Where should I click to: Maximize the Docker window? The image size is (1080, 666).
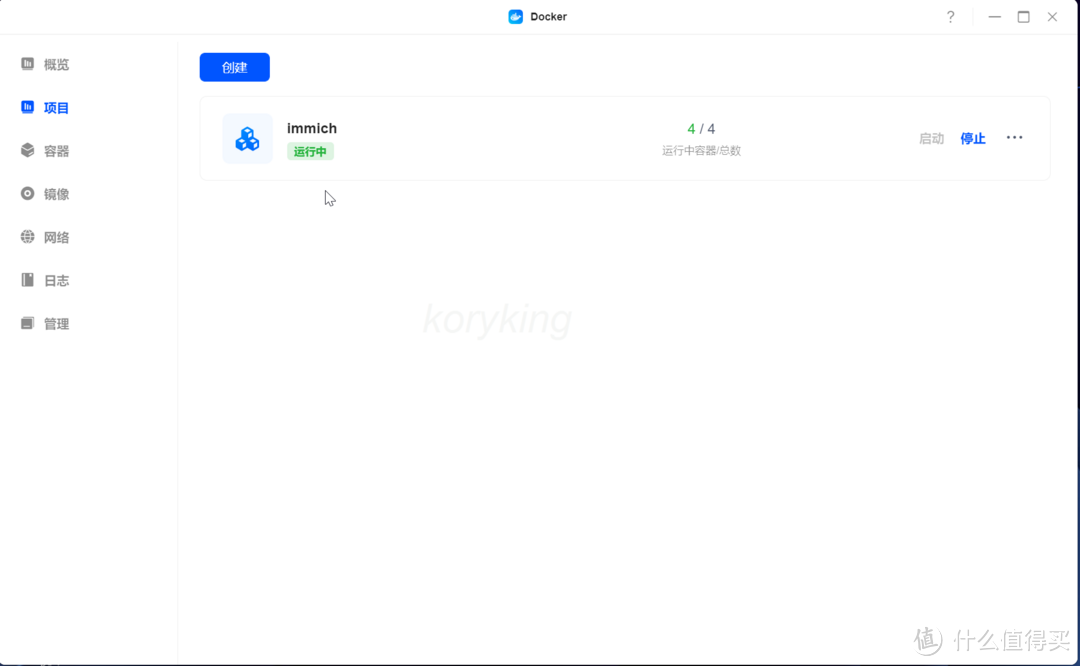click(x=1023, y=17)
